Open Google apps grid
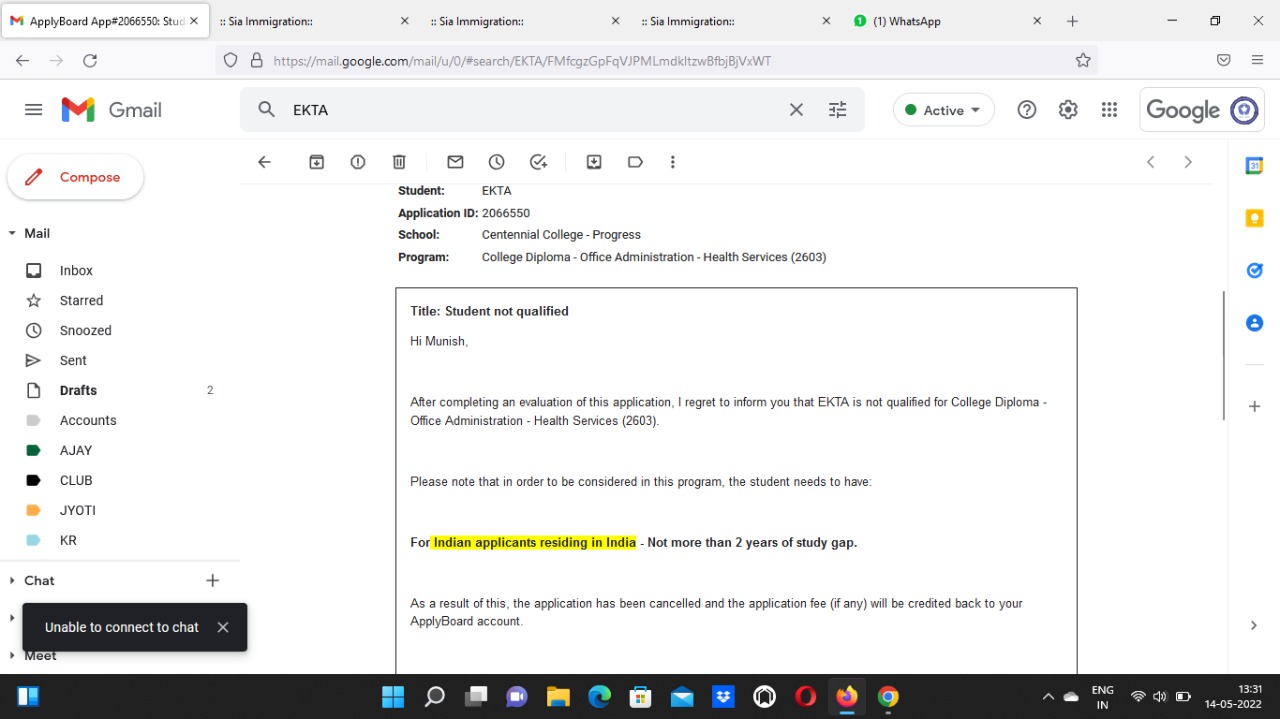 tap(1109, 110)
